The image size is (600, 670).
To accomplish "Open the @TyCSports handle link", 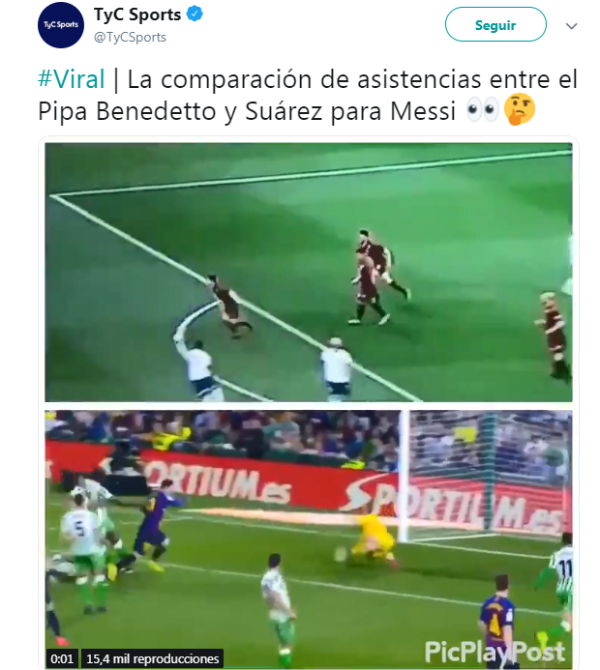I will point(130,37).
